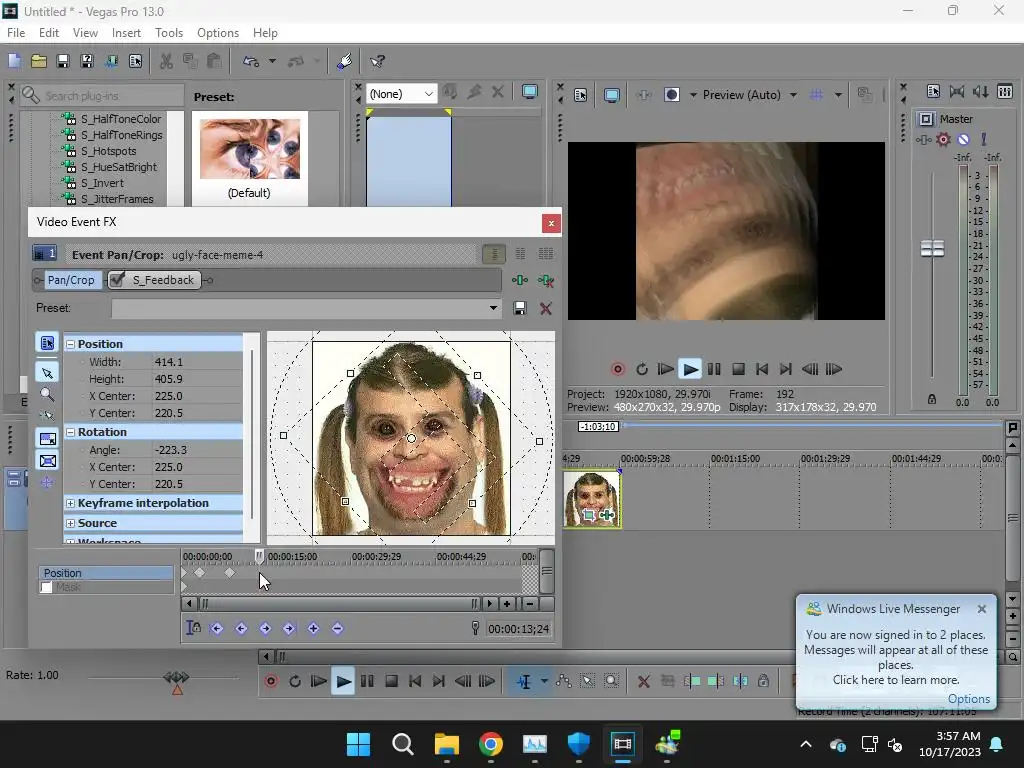Click the Plug-In Chain icon in Video Event FX
1024x768 pixels.
[520, 280]
